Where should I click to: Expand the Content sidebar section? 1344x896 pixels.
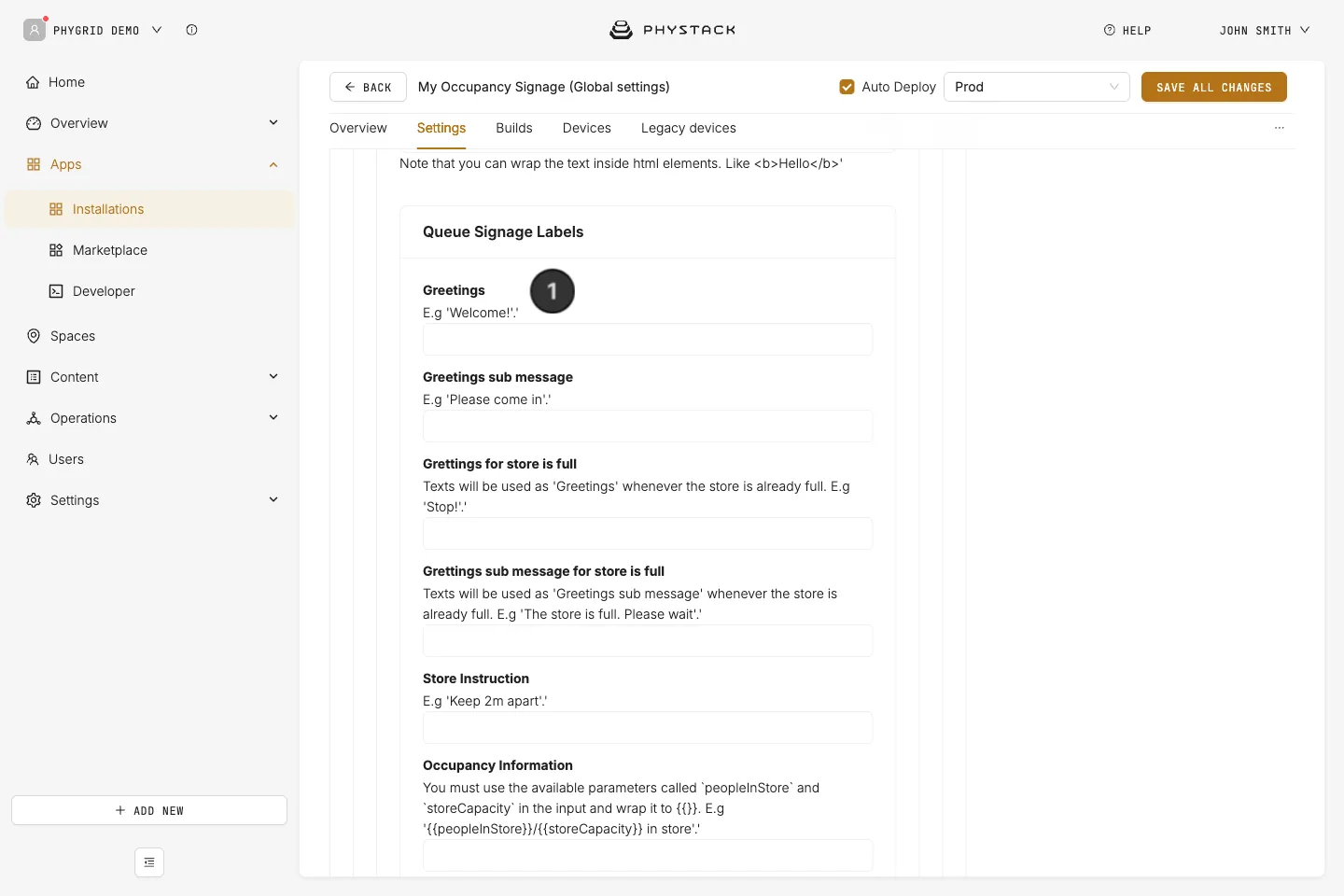point(273,376)
